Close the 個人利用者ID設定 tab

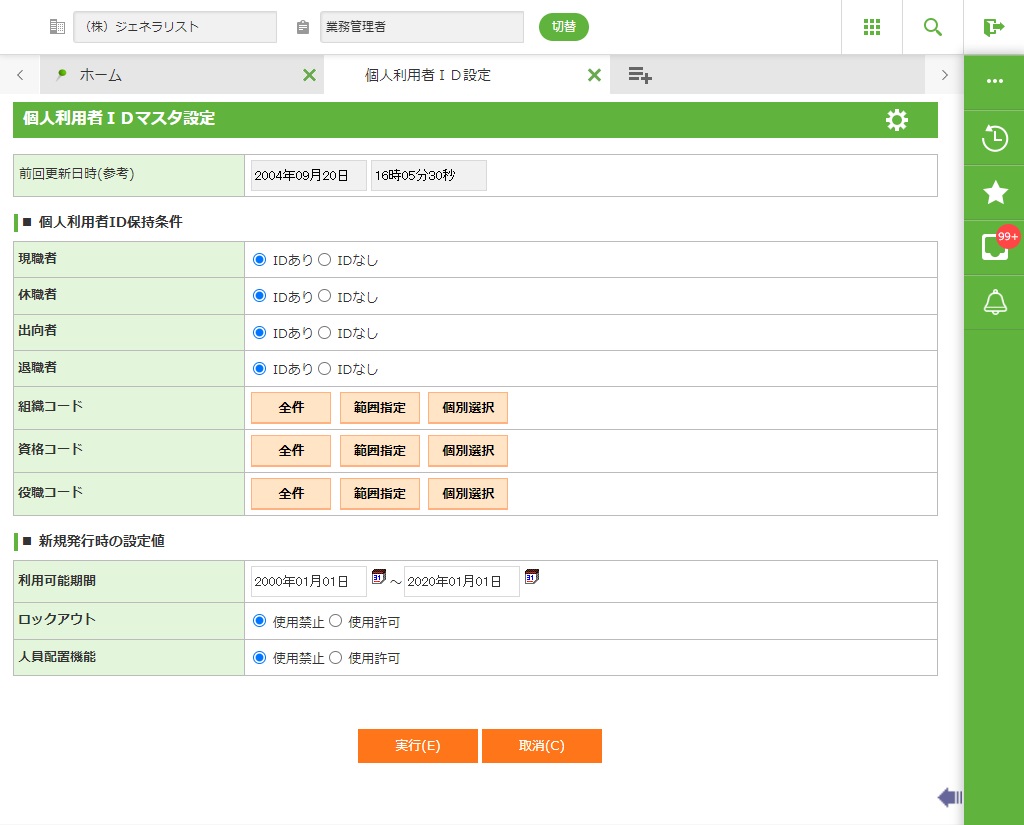(594, 75)
